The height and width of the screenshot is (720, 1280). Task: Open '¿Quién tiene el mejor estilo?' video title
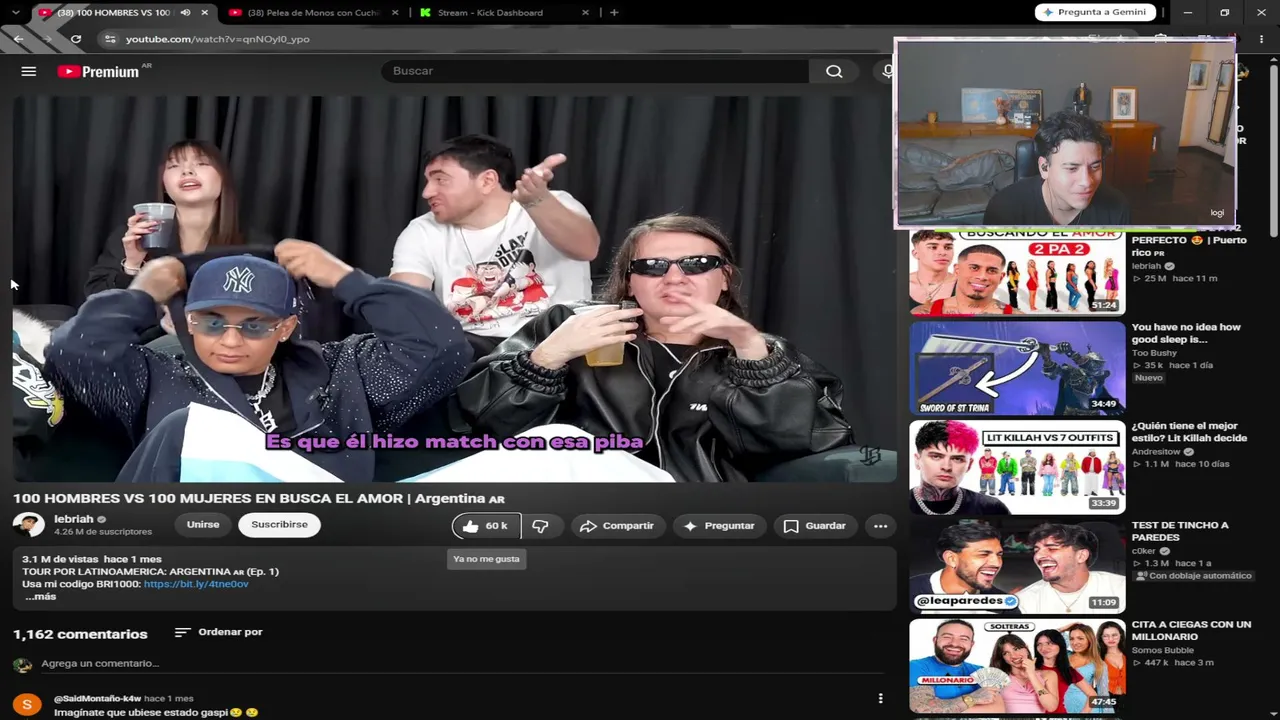[x=1189, y=432]
